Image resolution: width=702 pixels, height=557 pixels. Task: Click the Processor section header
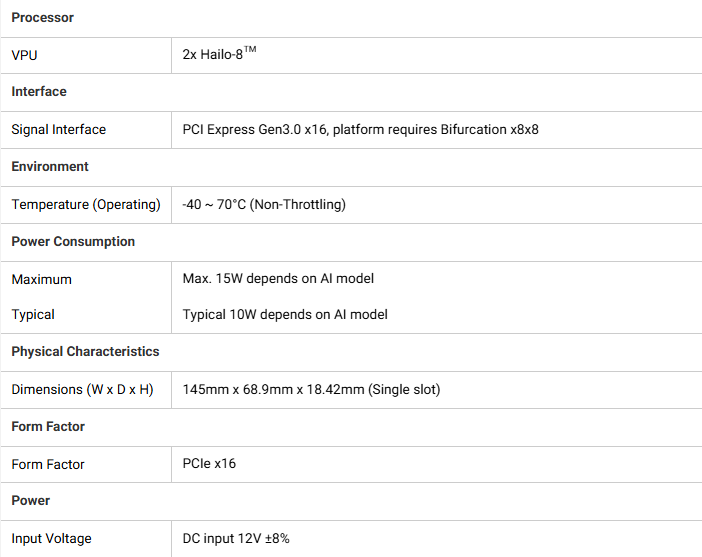click(x=43, y=17)
